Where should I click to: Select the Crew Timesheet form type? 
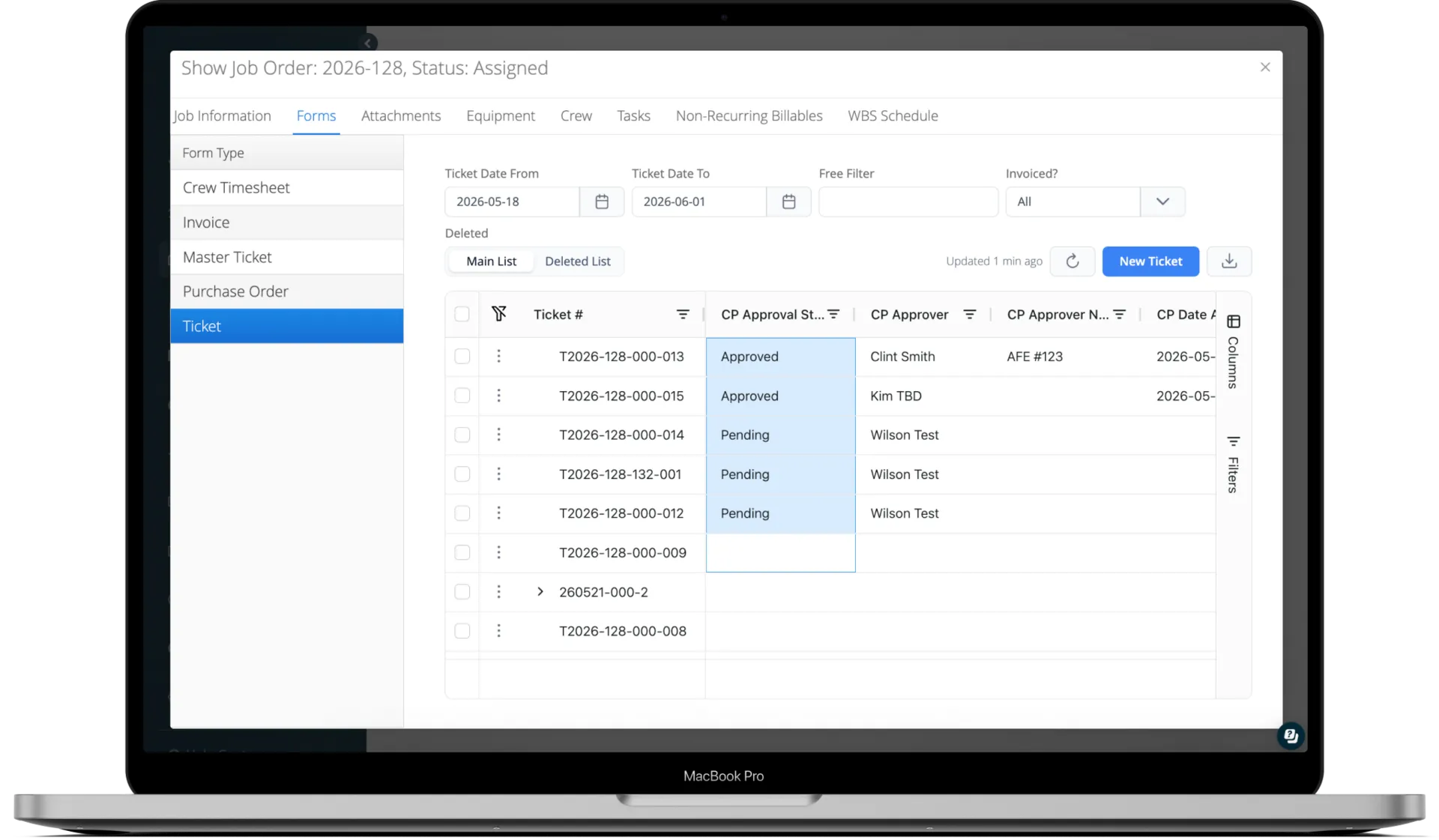pyautogui.click(x=287, y=188)
